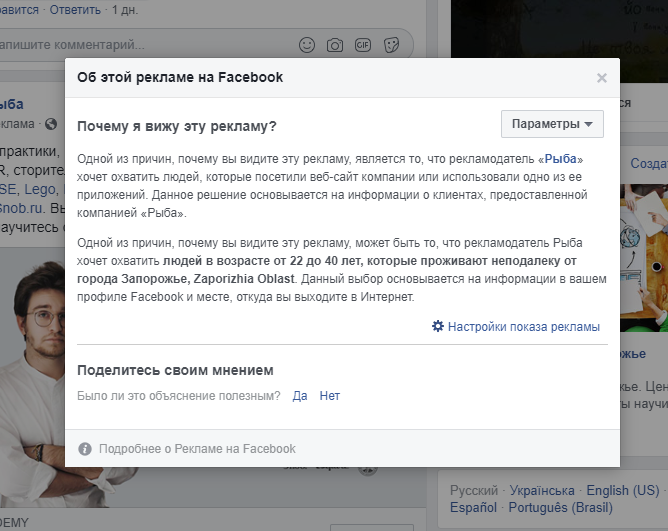The width and height of the screenshot is (668, 531).
Task: Click Ответить under the comment
Action: (75, 9)
